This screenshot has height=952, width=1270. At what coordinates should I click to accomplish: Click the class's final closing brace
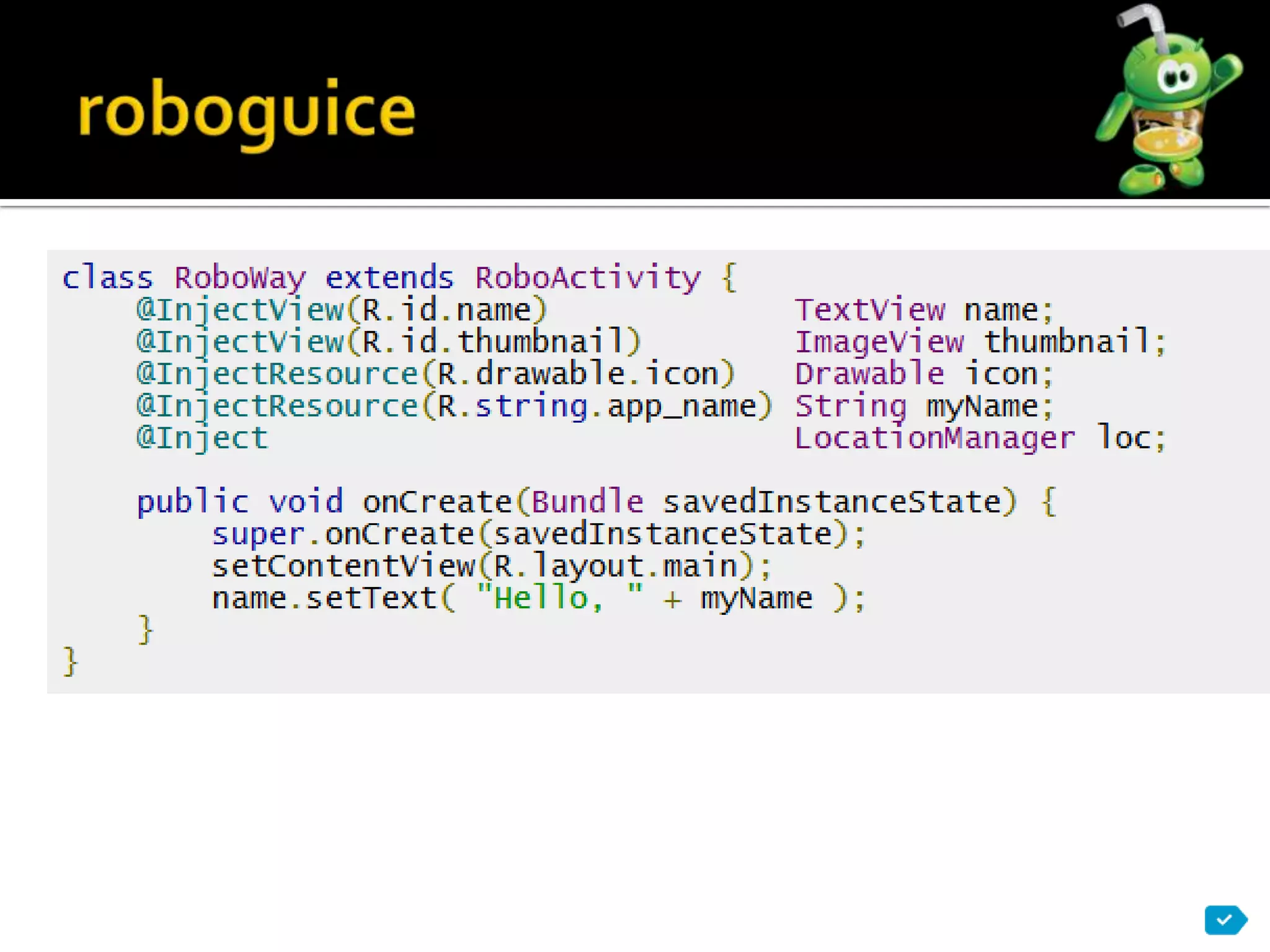[70, 663]
